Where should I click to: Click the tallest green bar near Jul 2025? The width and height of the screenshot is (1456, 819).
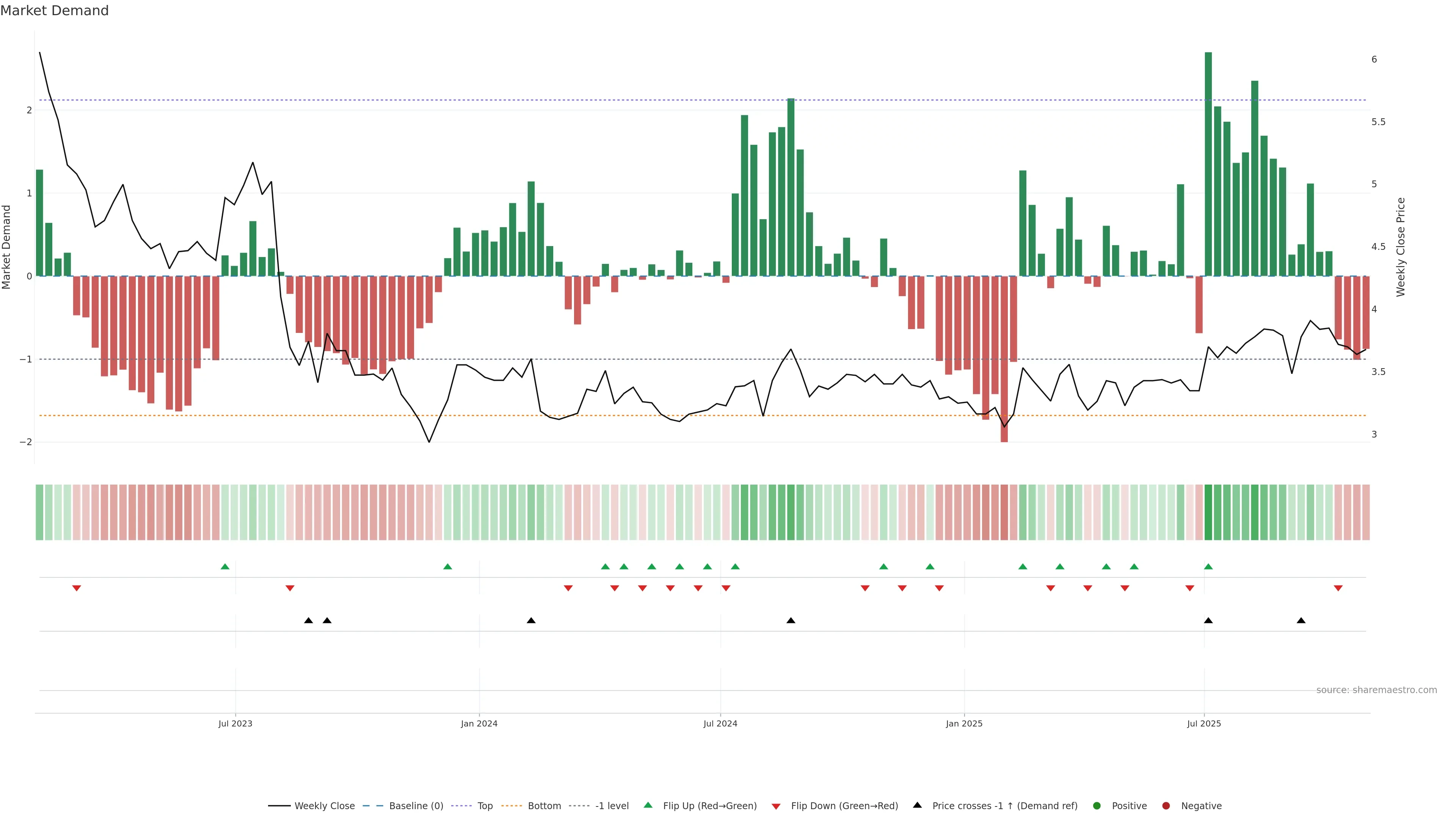point(1208,164)
